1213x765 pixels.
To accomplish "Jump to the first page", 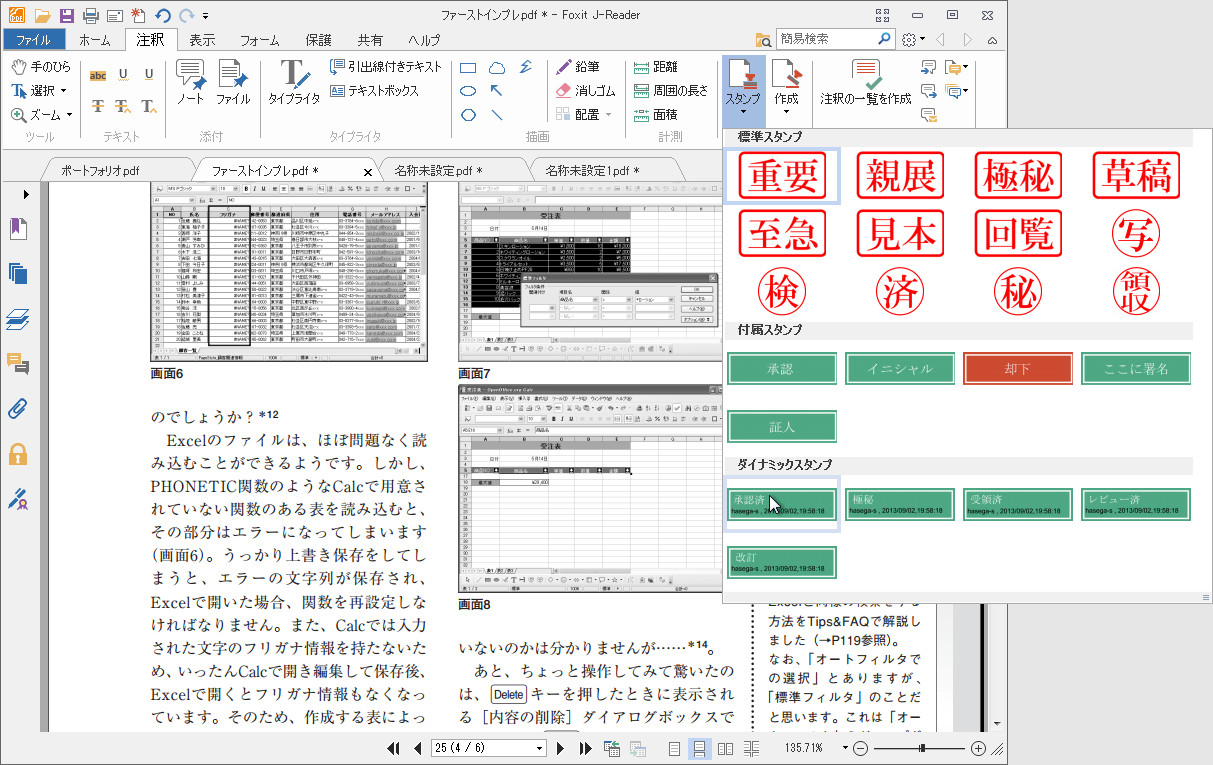I will pyautogui.click(x=394, y=748).
